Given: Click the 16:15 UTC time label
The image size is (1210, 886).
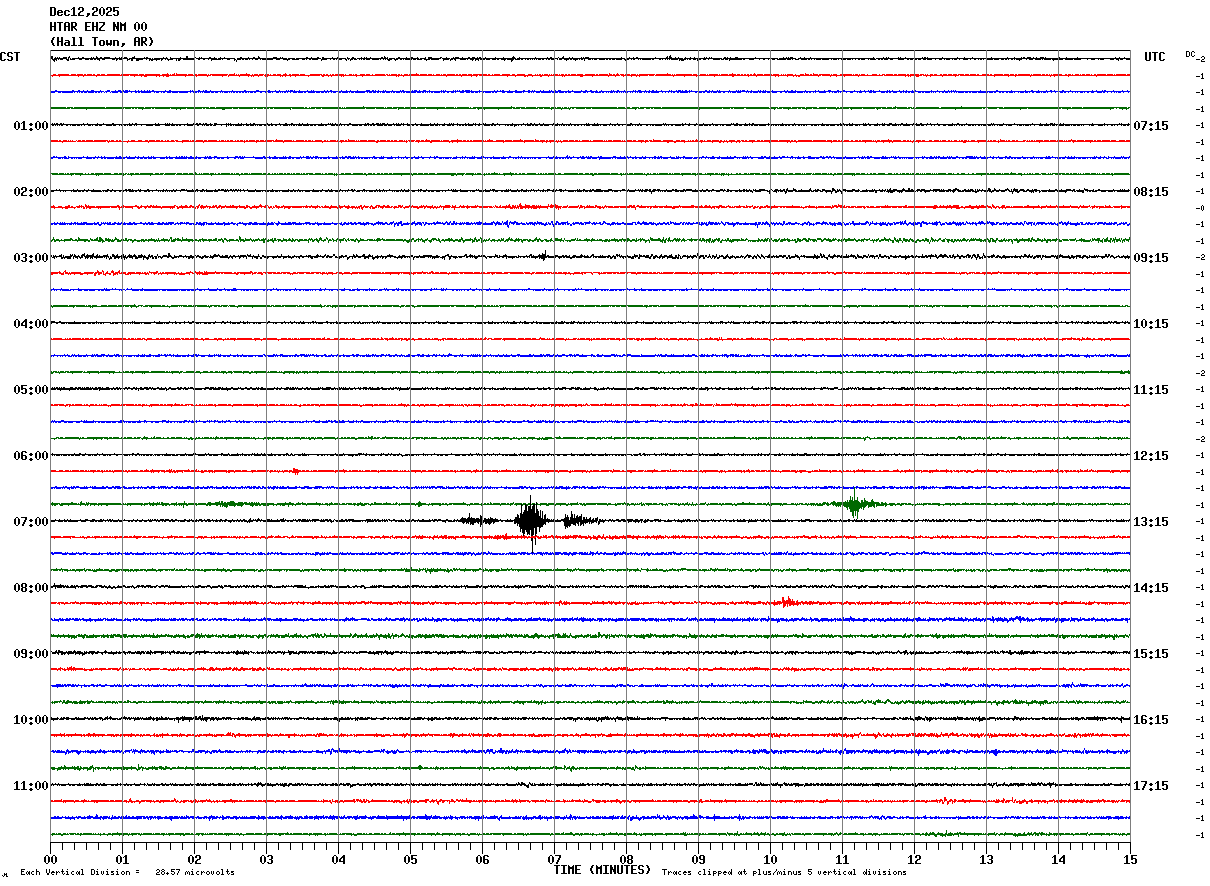Looking at the screenshot, I should coord(1151,720).
